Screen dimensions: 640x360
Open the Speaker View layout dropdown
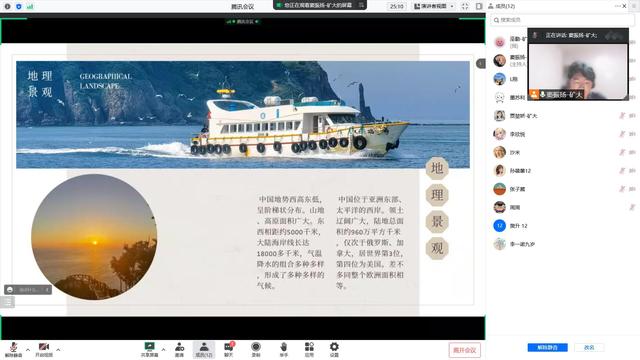[x=433, y=6]
